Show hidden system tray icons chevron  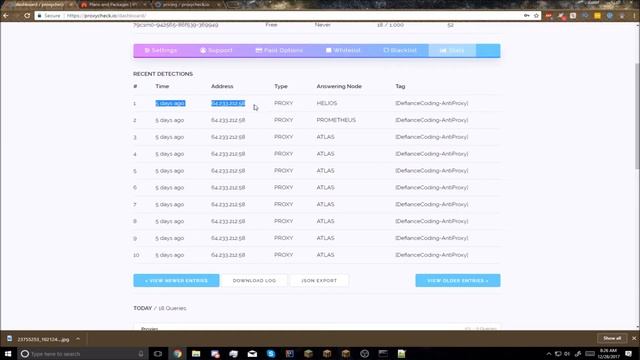tap(549, 354)
